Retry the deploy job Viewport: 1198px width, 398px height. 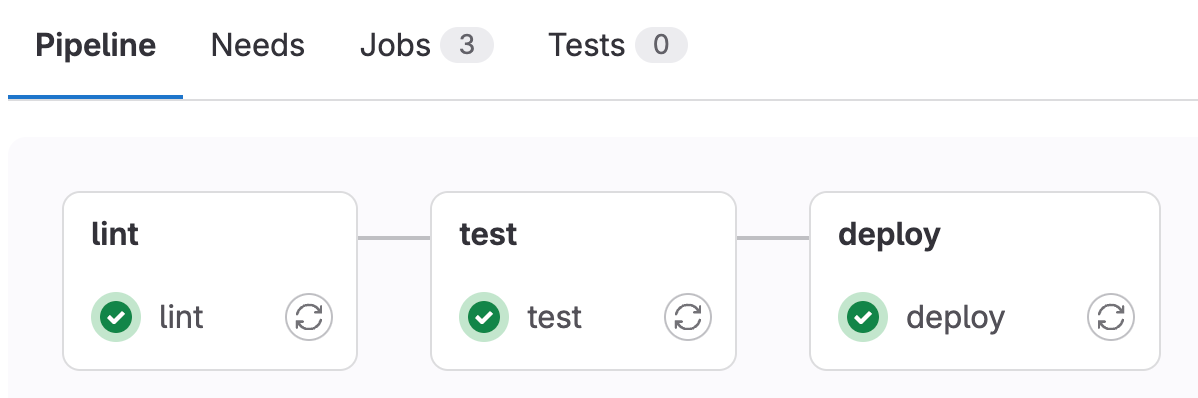(x=1111, y=317)
